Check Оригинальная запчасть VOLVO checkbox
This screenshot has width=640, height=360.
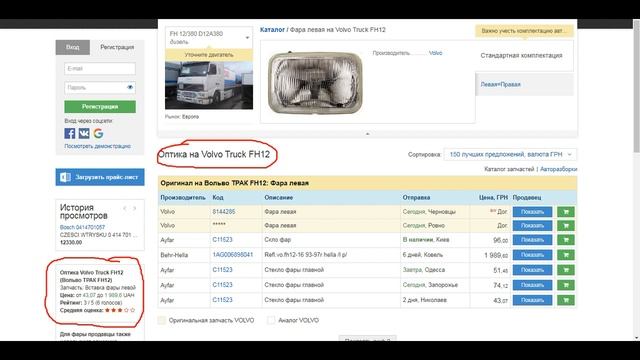162,320
